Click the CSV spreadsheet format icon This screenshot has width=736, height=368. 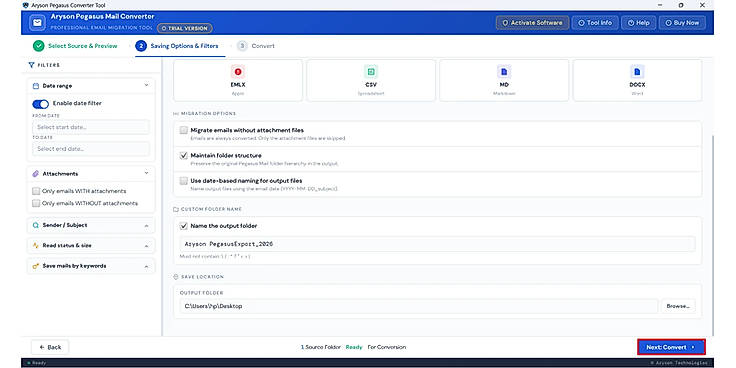(371, 72)
